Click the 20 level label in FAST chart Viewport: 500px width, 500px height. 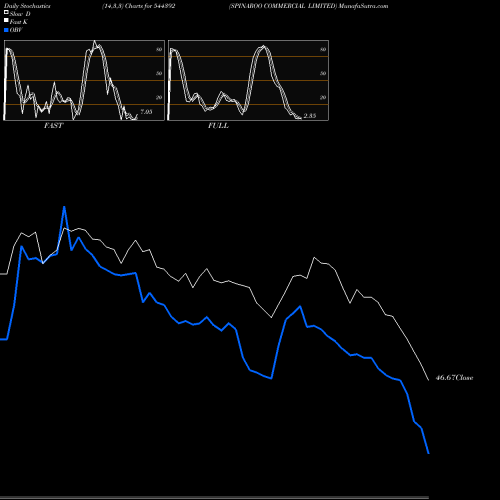pyautogui.click(x=159, y=97)
